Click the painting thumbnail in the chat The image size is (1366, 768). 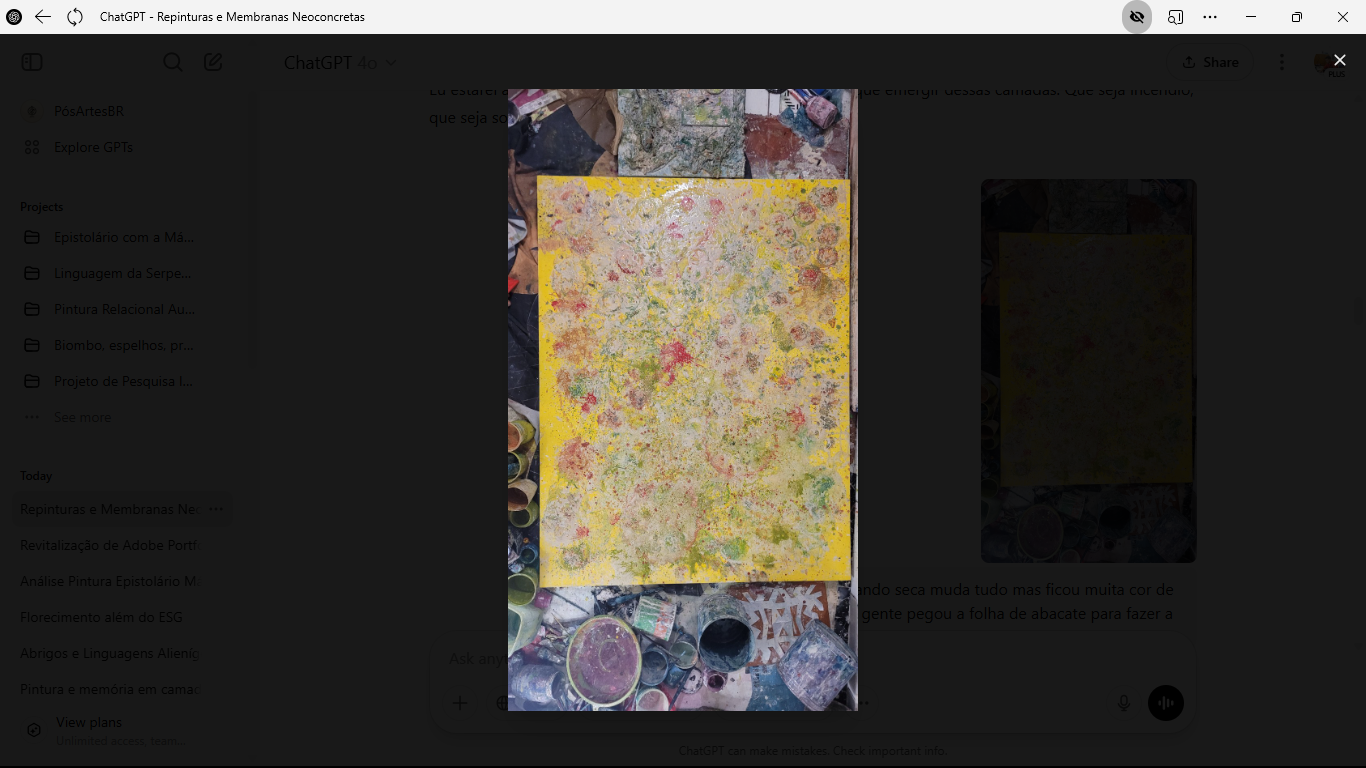point(1088,370)
